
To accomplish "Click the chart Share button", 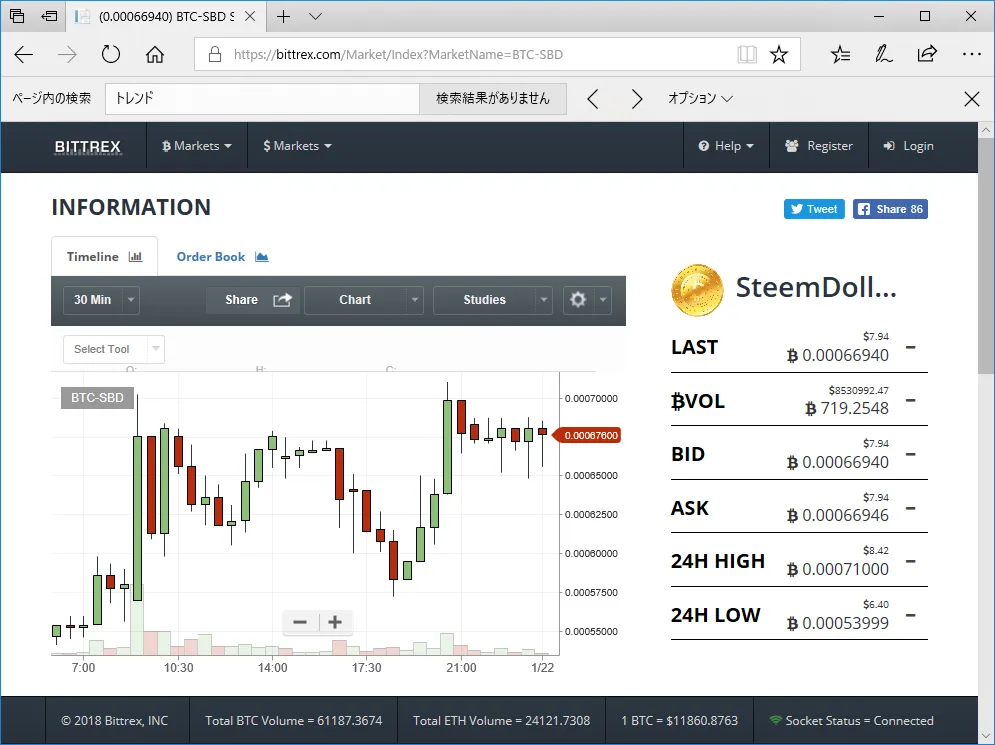I will [253, 300].
